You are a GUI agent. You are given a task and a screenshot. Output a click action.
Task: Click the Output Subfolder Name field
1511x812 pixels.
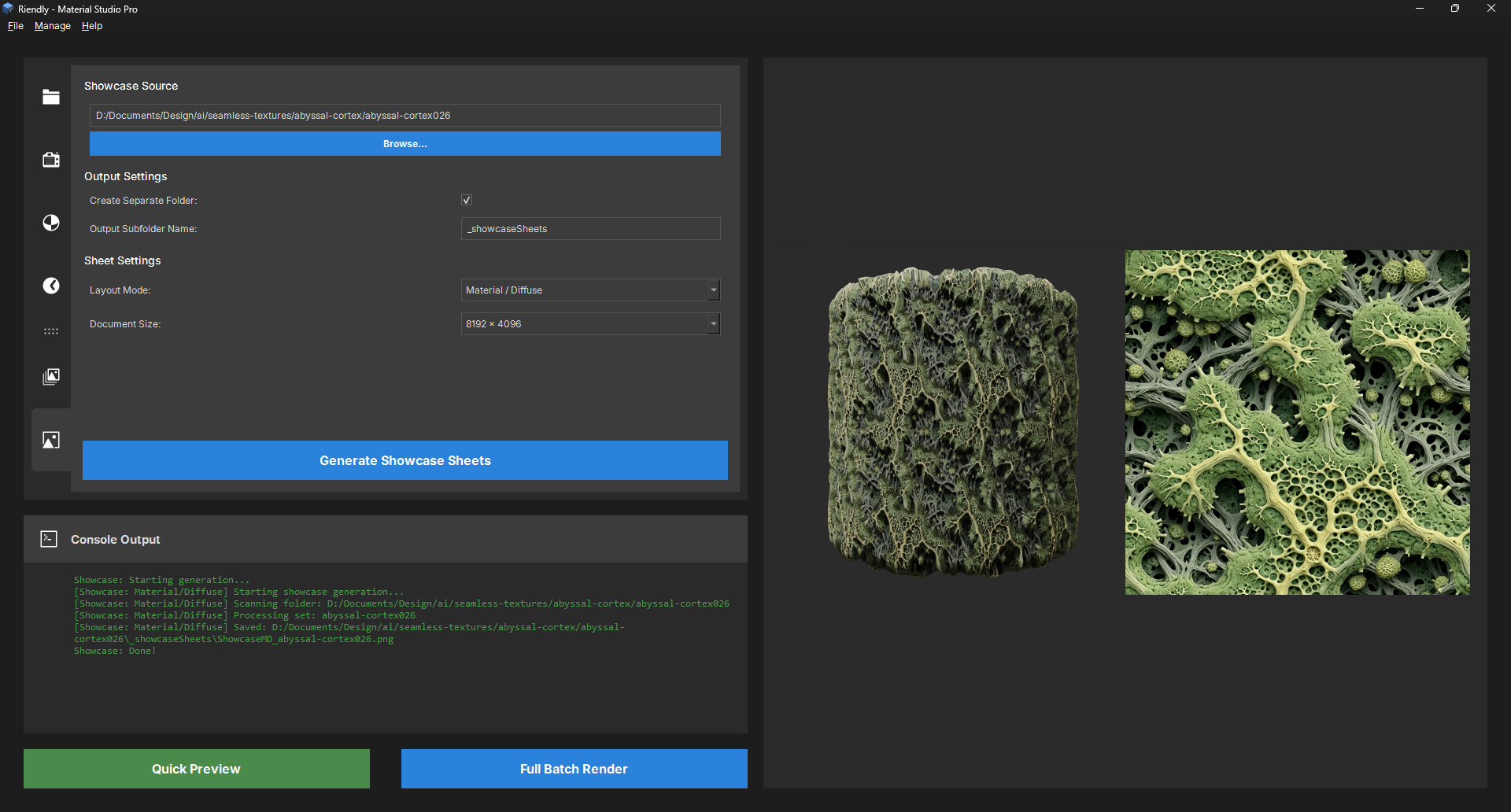point(590,229)
